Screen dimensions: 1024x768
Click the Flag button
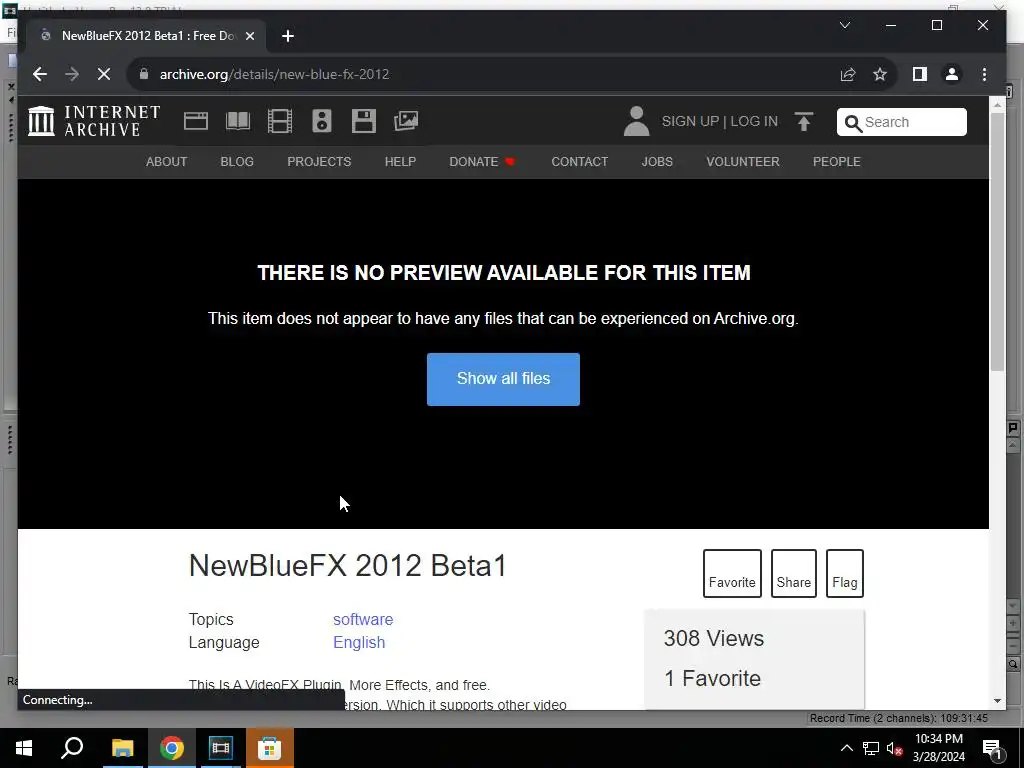[844, 573]
